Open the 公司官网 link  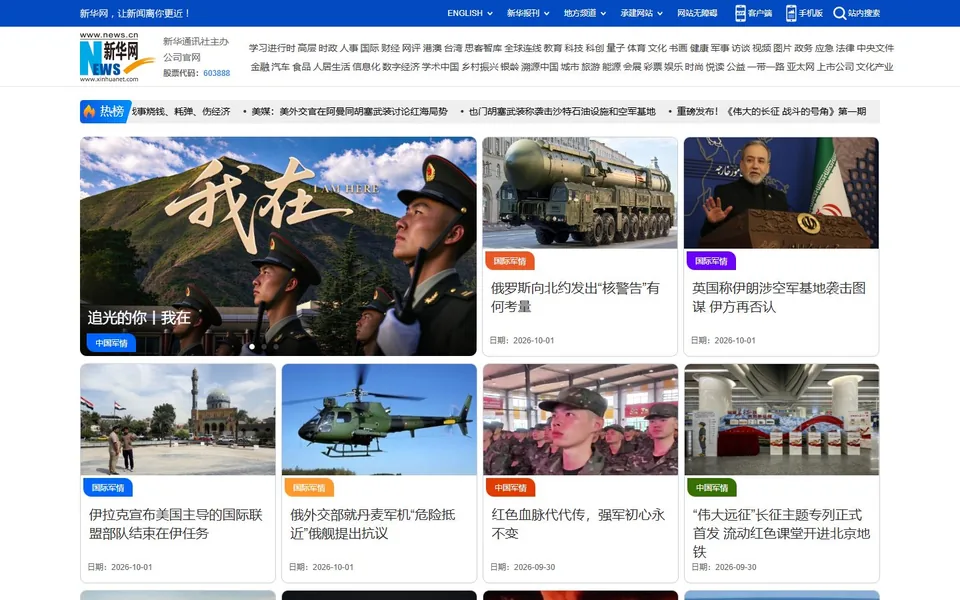(x=182, y=57)
